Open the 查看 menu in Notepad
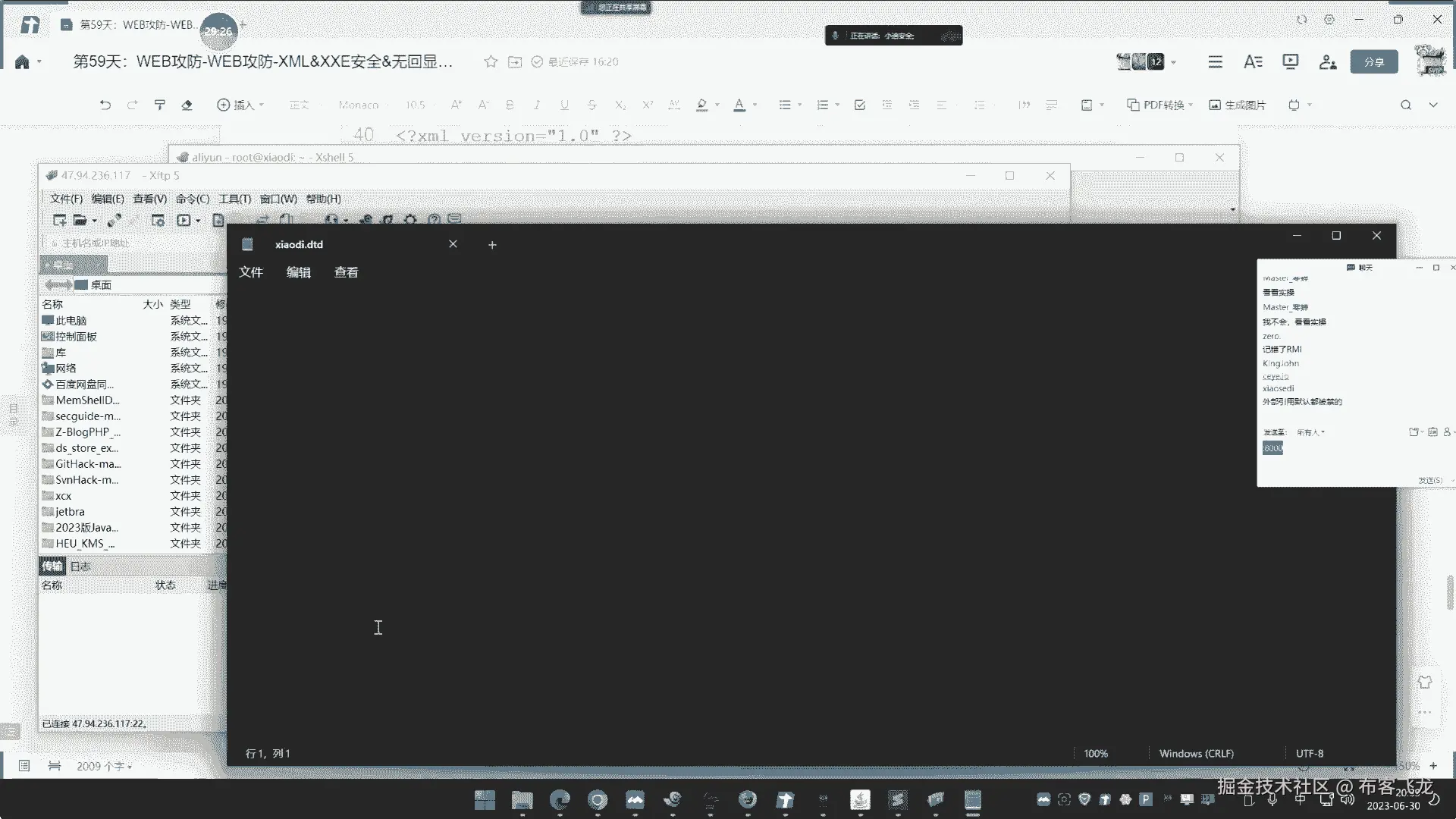The width and height of the screenshot is (1456, 819). point(346,272)
